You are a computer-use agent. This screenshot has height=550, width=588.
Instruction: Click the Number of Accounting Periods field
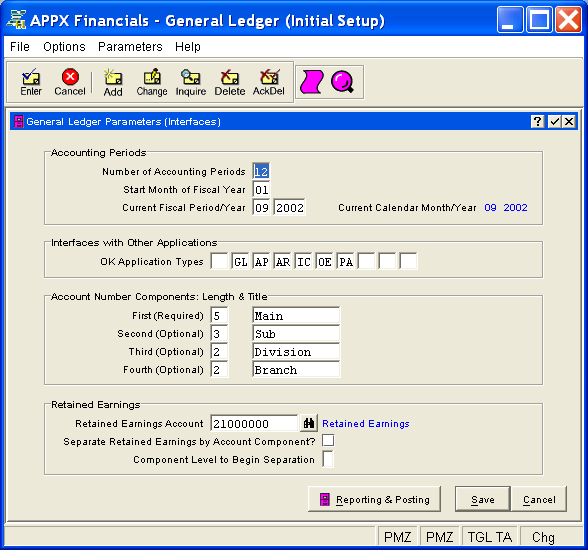point(261,171)
